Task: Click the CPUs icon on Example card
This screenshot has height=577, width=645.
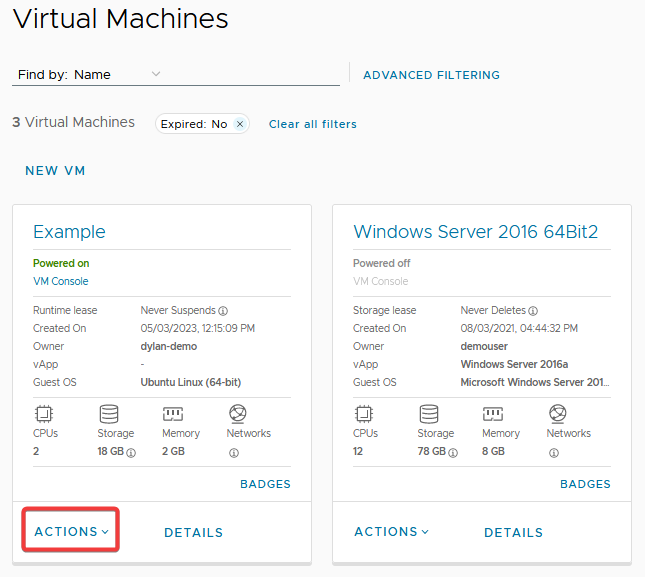Action: coord(43,413)
